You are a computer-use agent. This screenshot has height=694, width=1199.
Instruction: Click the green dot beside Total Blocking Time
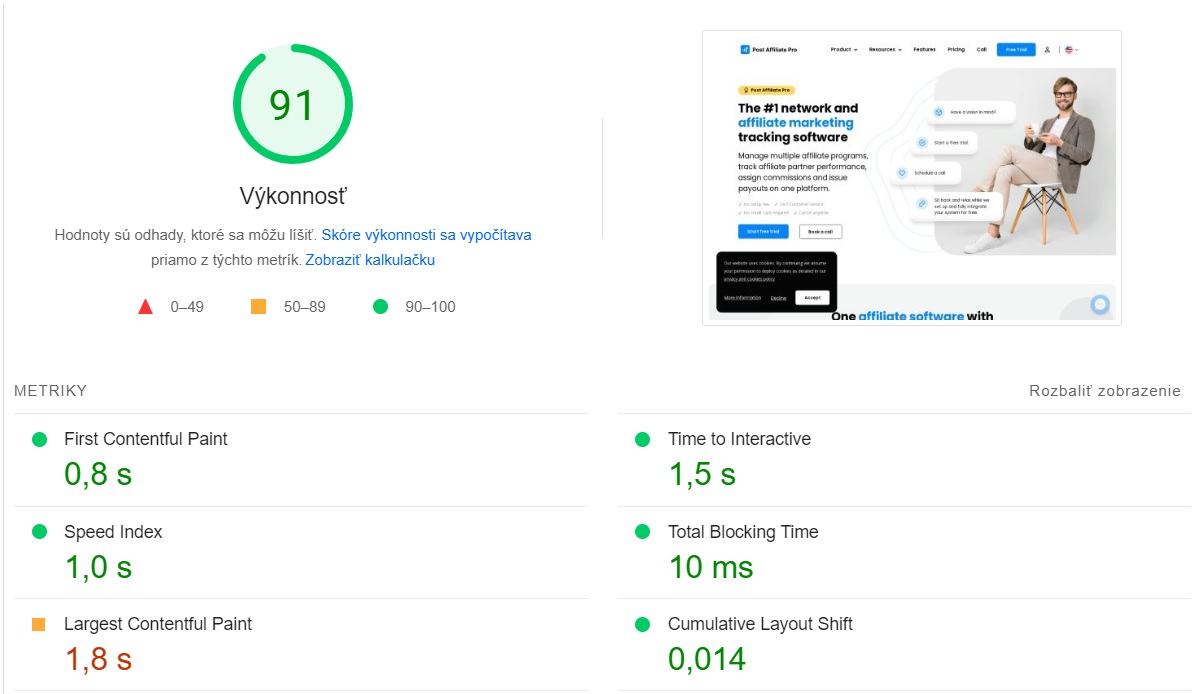pos(642,532)
